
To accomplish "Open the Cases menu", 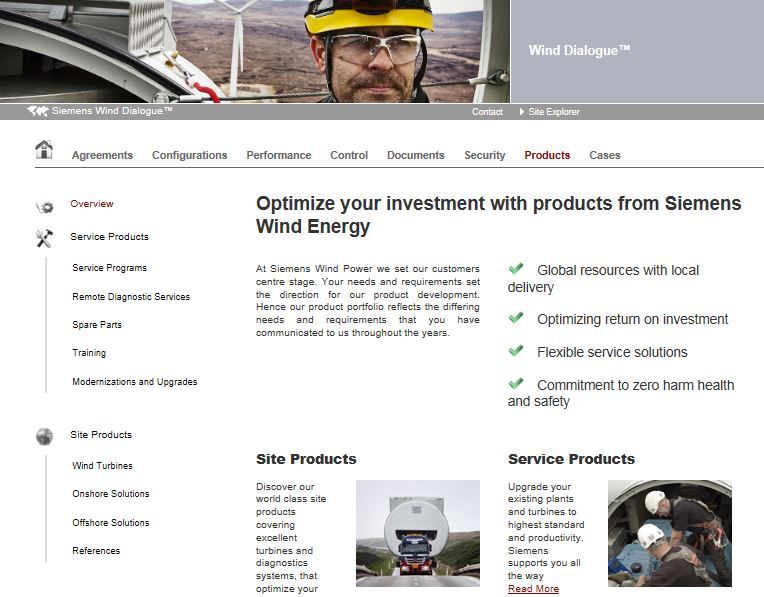I will click(605, 155).
